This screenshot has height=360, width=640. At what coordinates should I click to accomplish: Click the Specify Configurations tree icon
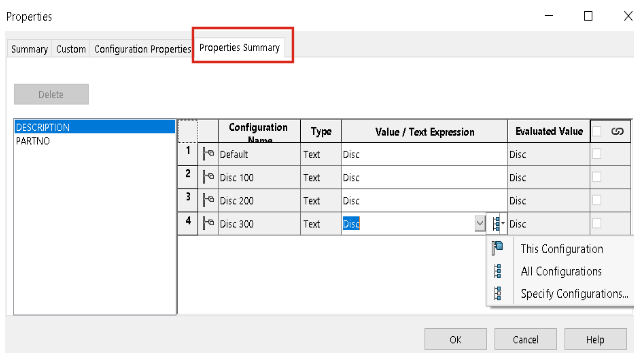pos(498,293)
